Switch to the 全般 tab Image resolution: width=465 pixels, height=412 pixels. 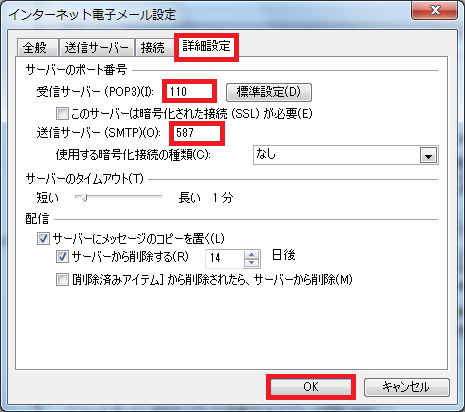pyautogui.click(x=37, y=48)
